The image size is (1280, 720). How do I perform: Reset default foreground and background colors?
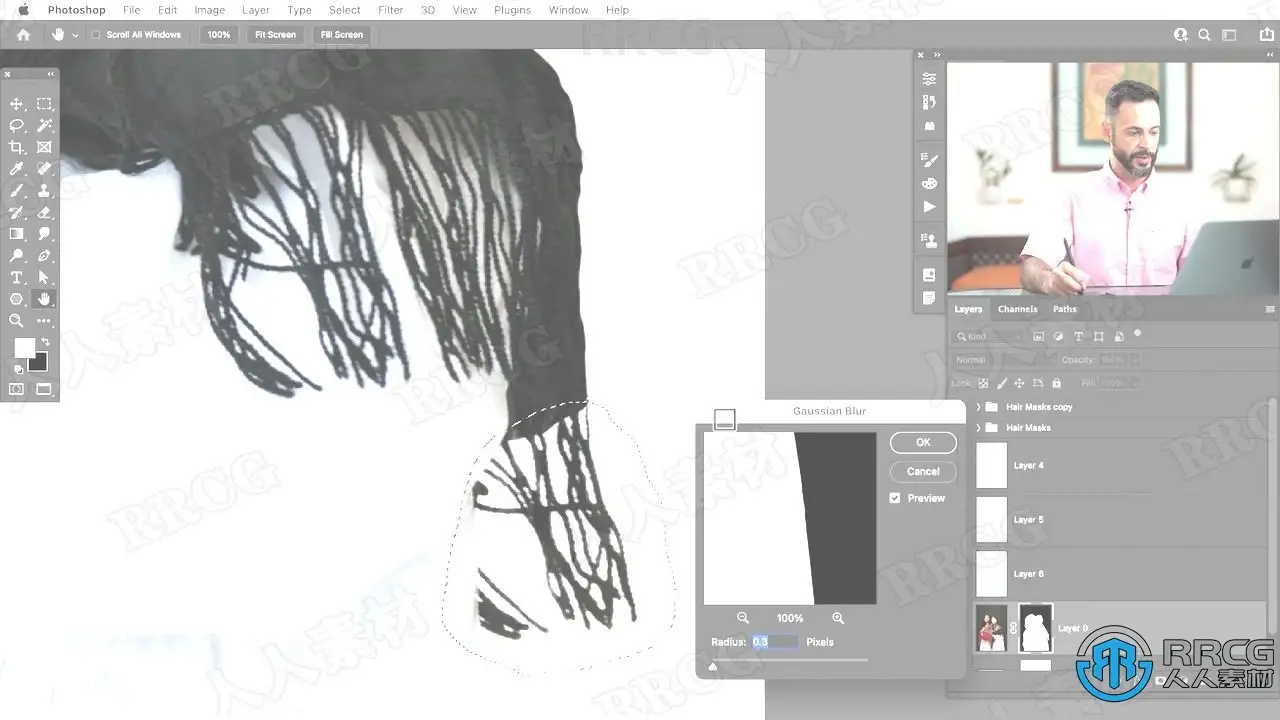coord(17,369)
